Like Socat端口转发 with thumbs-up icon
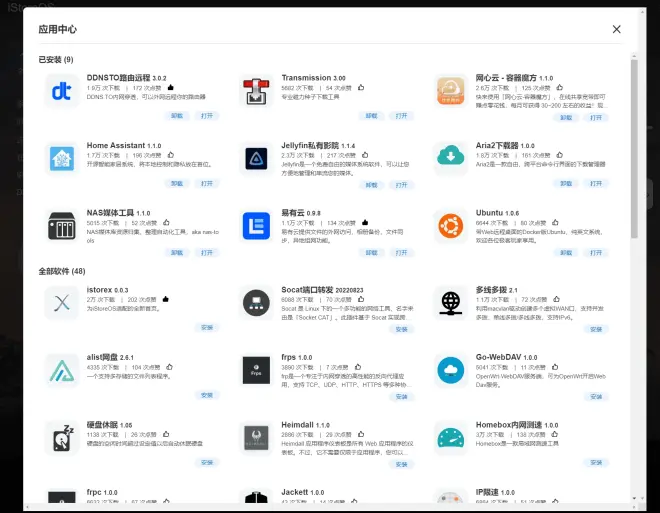Screen dimensions: 660x513 (361, 299)
